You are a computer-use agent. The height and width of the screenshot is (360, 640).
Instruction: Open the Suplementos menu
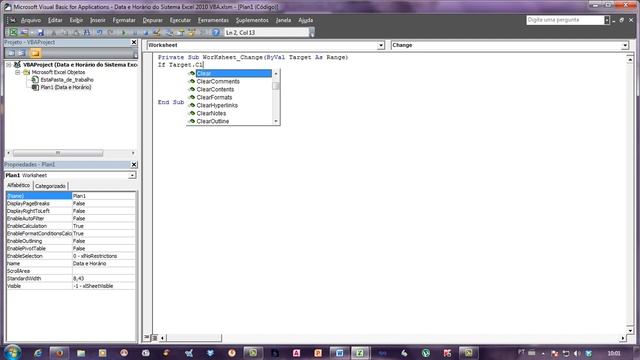(x=252, y=20)
